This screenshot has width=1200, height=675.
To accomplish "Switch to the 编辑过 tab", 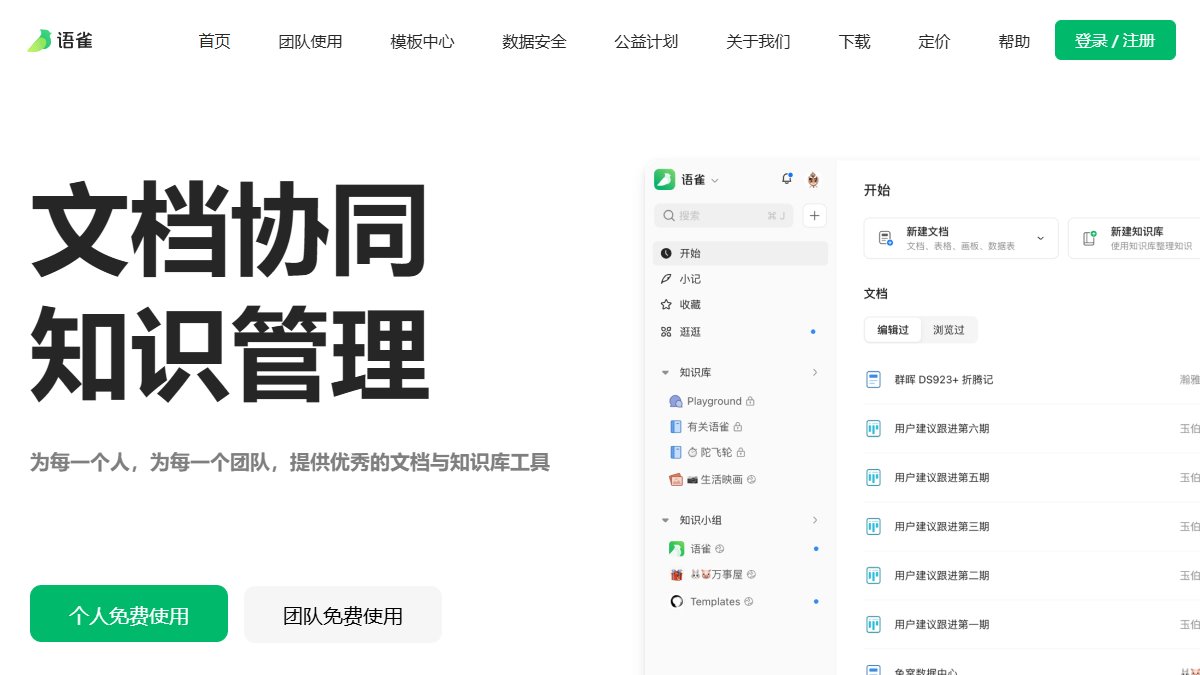I will click(x=893, y=330).
